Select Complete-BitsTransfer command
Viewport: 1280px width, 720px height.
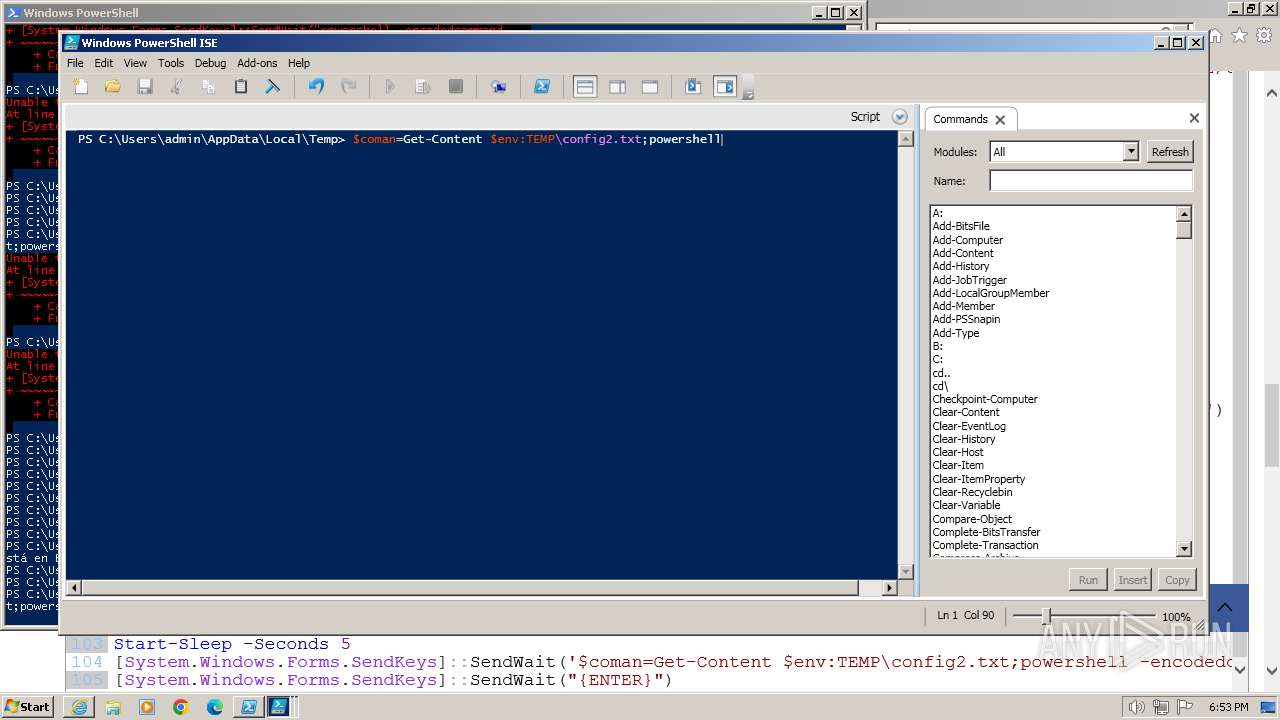[986, 532]
